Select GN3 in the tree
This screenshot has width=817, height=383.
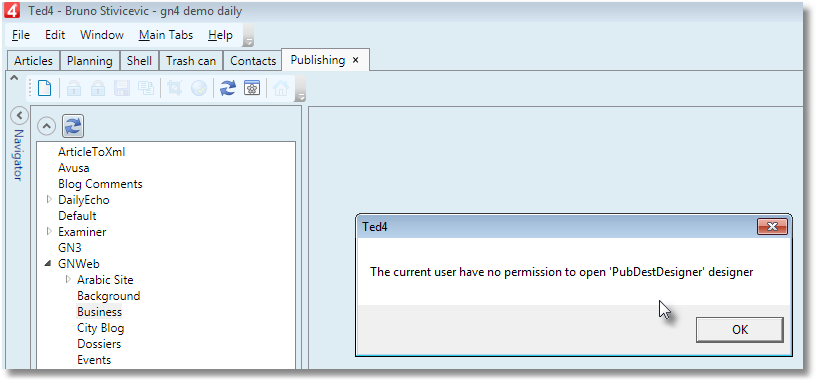click(70, 248)
